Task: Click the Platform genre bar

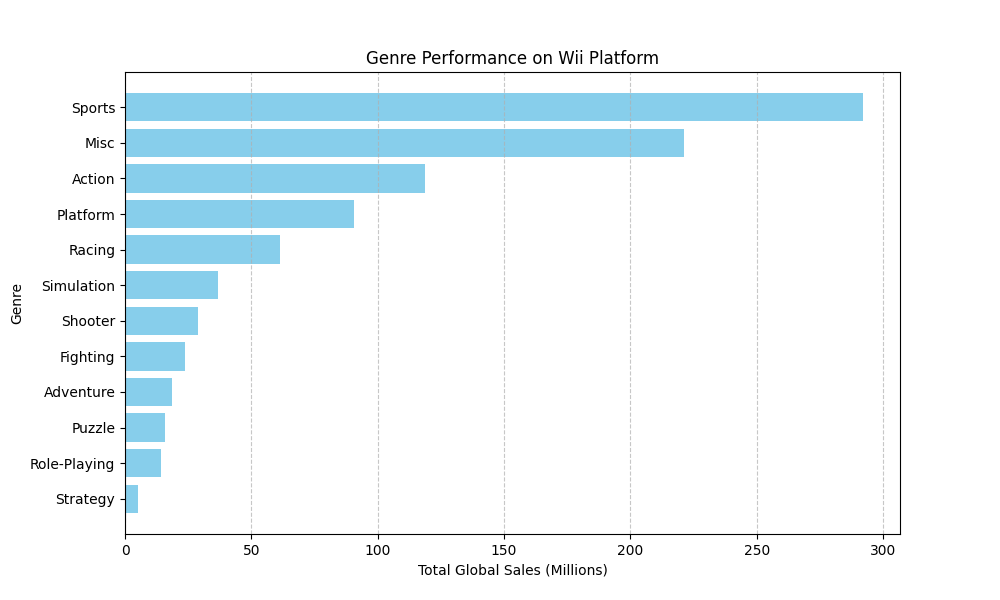Action: pyautogui.click(x=239, y=214)
